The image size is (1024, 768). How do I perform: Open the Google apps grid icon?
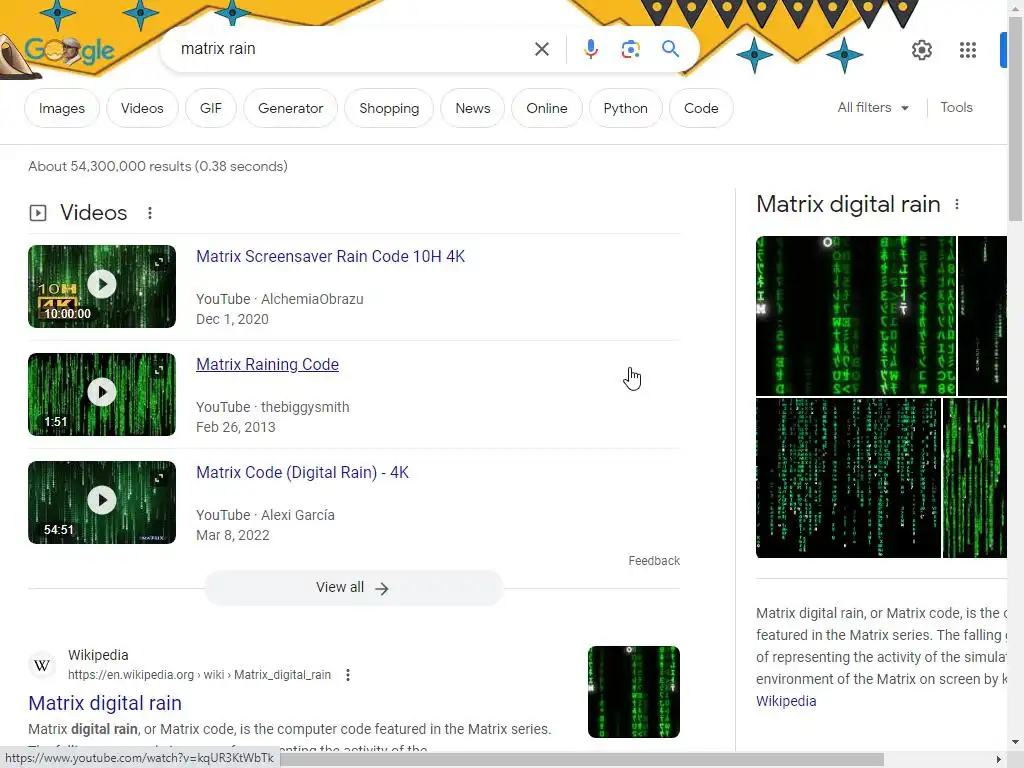coord(968,50)
